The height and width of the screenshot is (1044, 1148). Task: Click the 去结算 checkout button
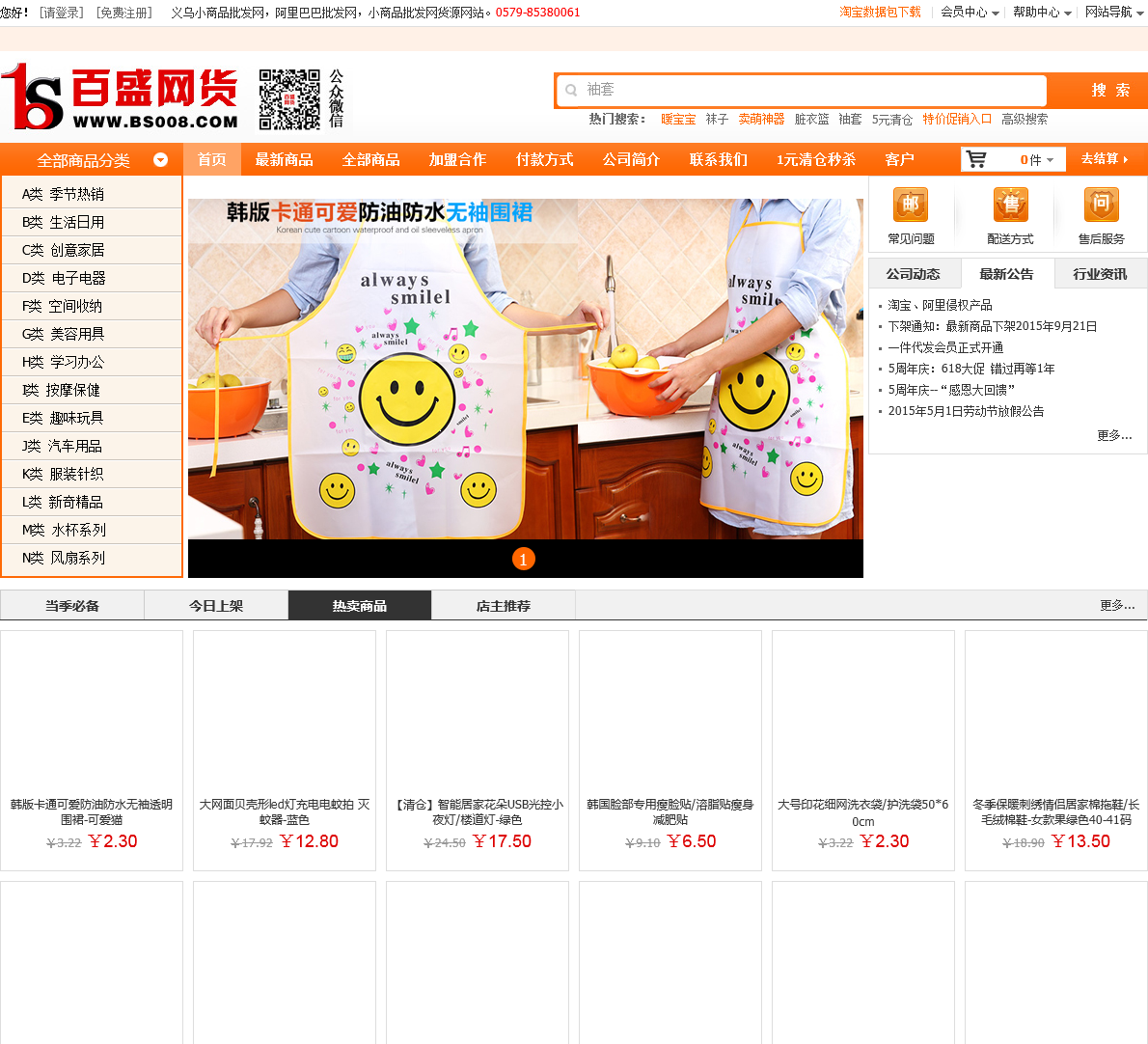[1106, 159]
